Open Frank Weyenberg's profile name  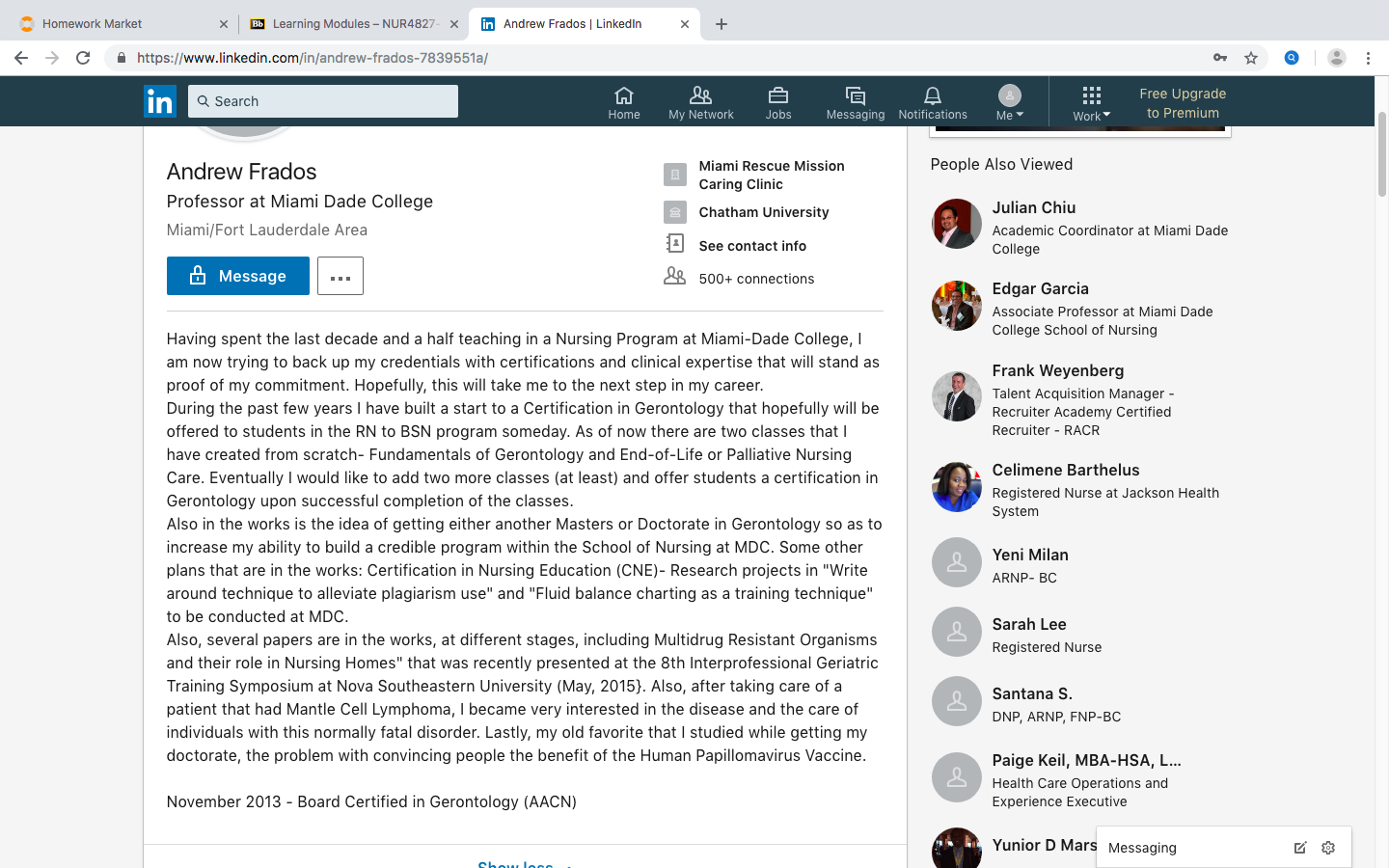[1058, 370]
